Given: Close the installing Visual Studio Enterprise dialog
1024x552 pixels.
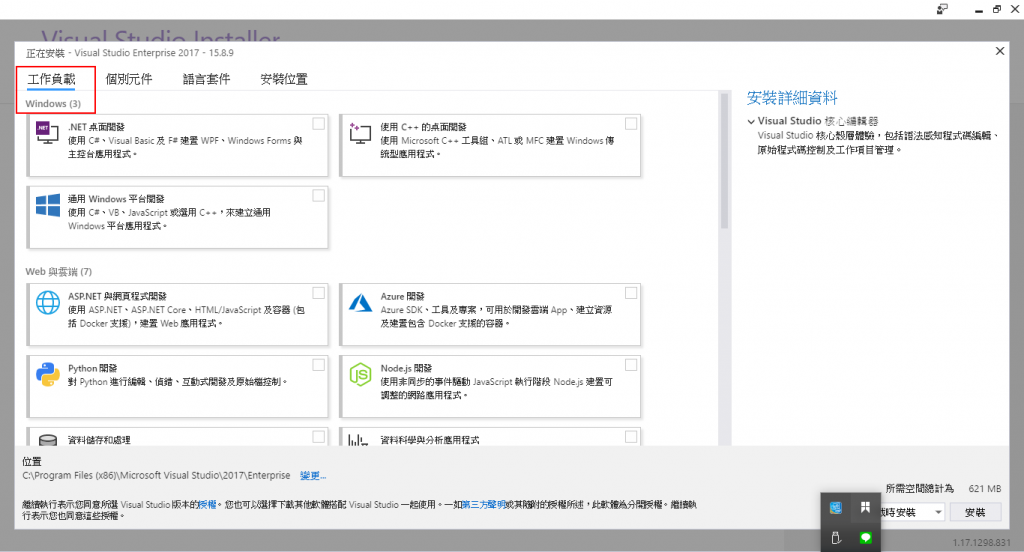Looking at the screenshot, I should pos(1000,51).
